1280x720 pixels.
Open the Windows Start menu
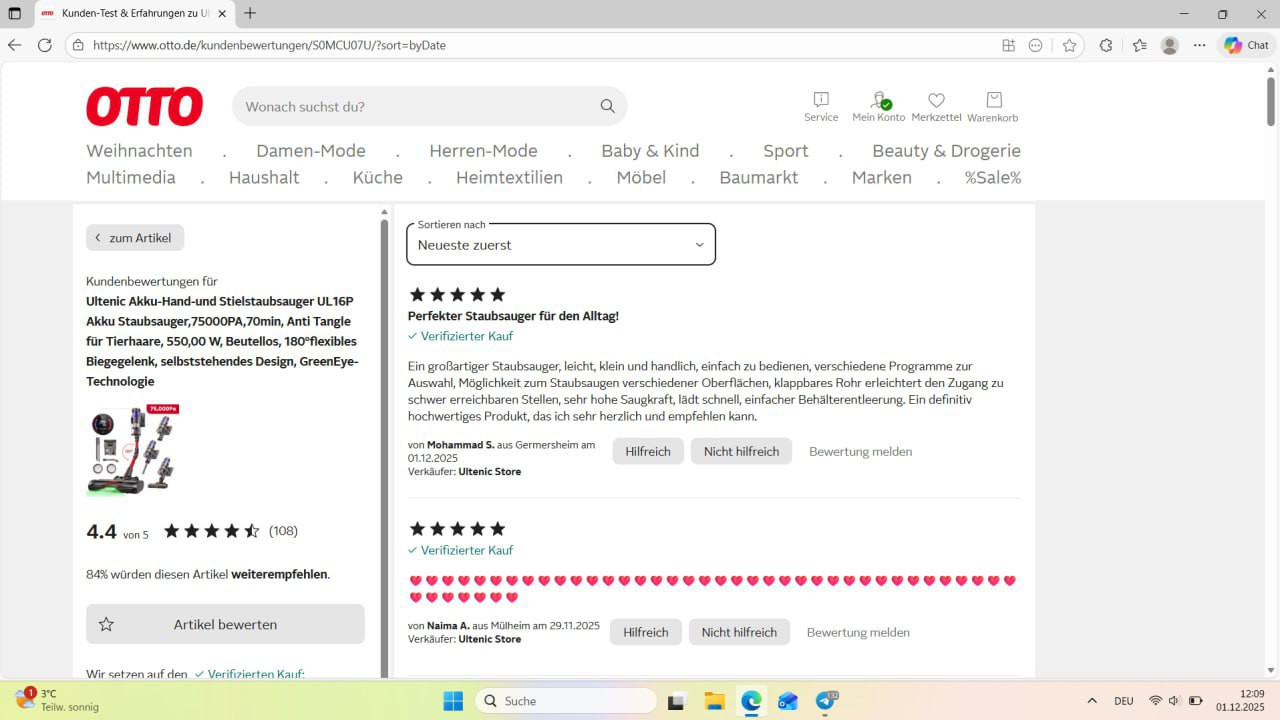pos(453,701)
